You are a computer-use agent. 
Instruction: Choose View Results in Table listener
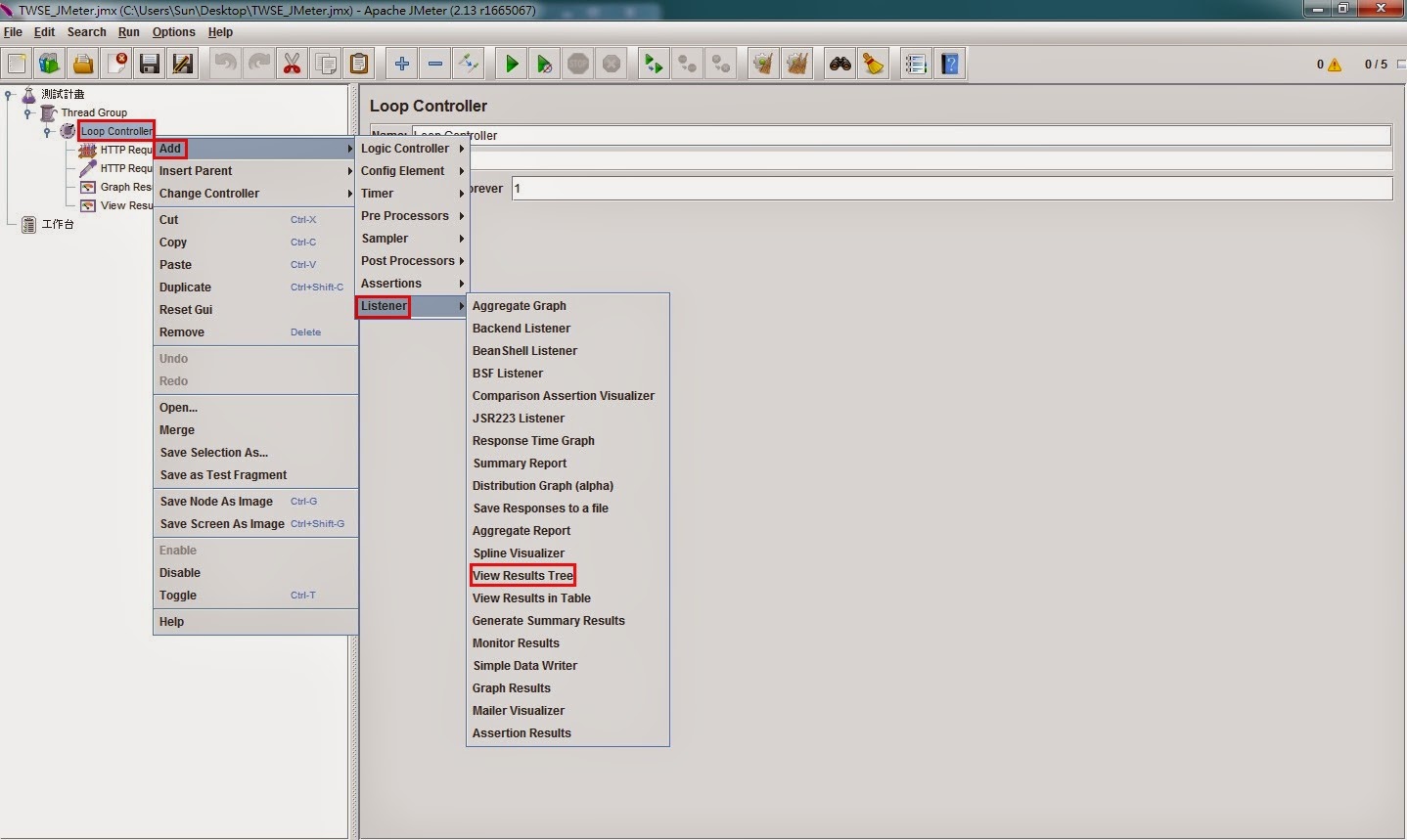tap(567, 598)
